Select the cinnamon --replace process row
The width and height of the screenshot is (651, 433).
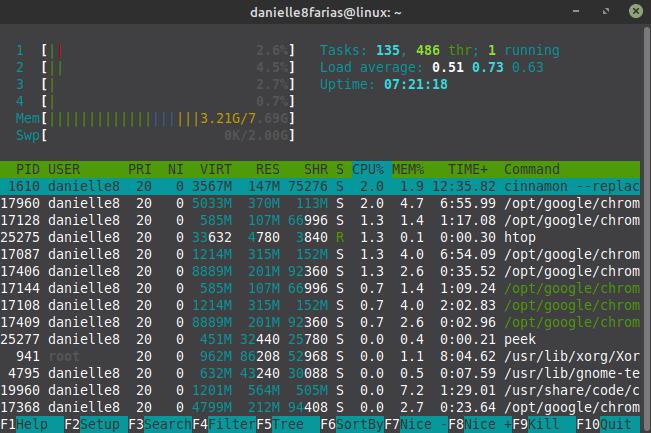(x=320, y=186)
